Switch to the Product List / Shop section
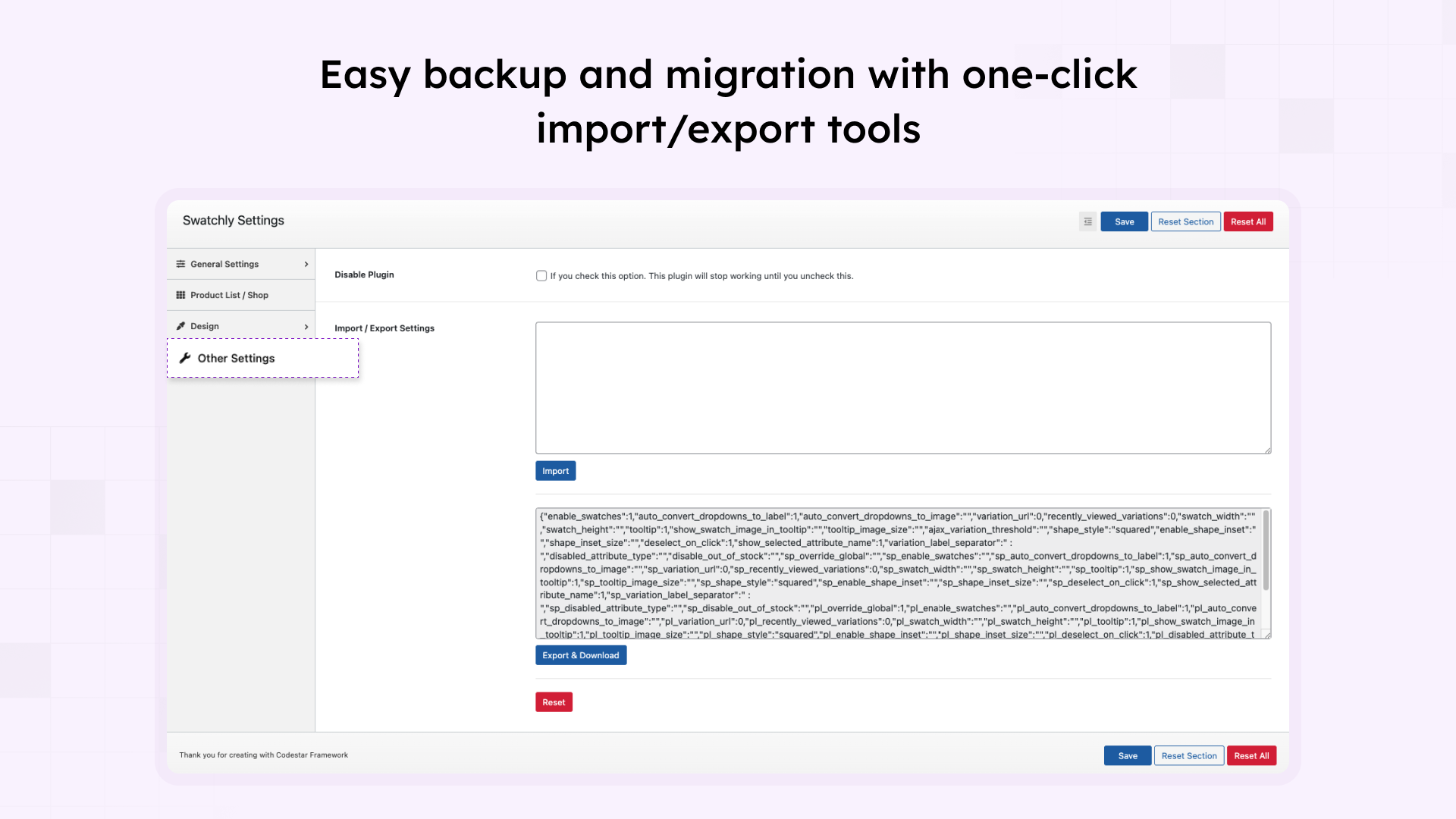Image resolution: width=1456 pixels, height=819 pixels. click(229, 295)
